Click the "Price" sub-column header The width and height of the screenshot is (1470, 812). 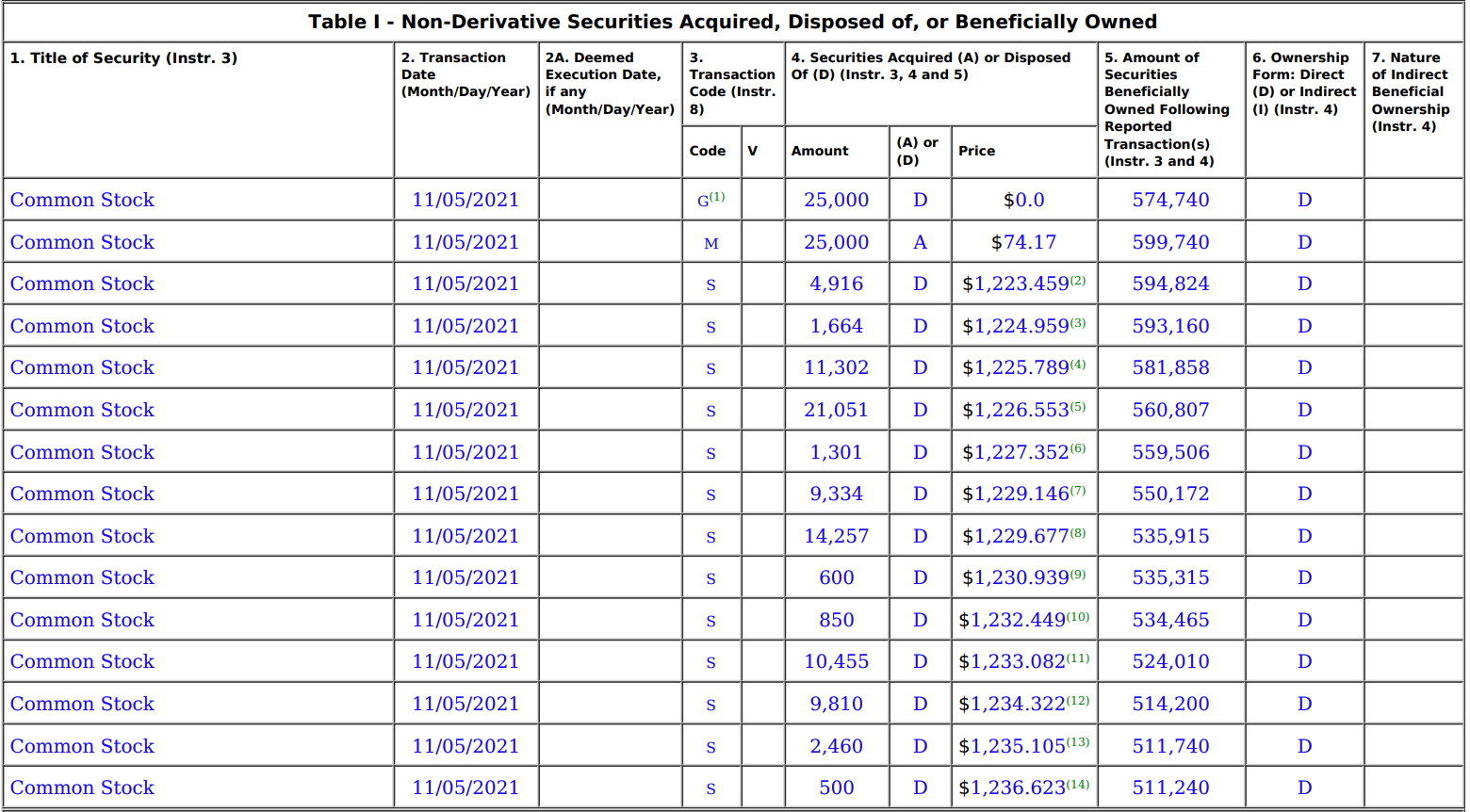[x=976, y=151]
